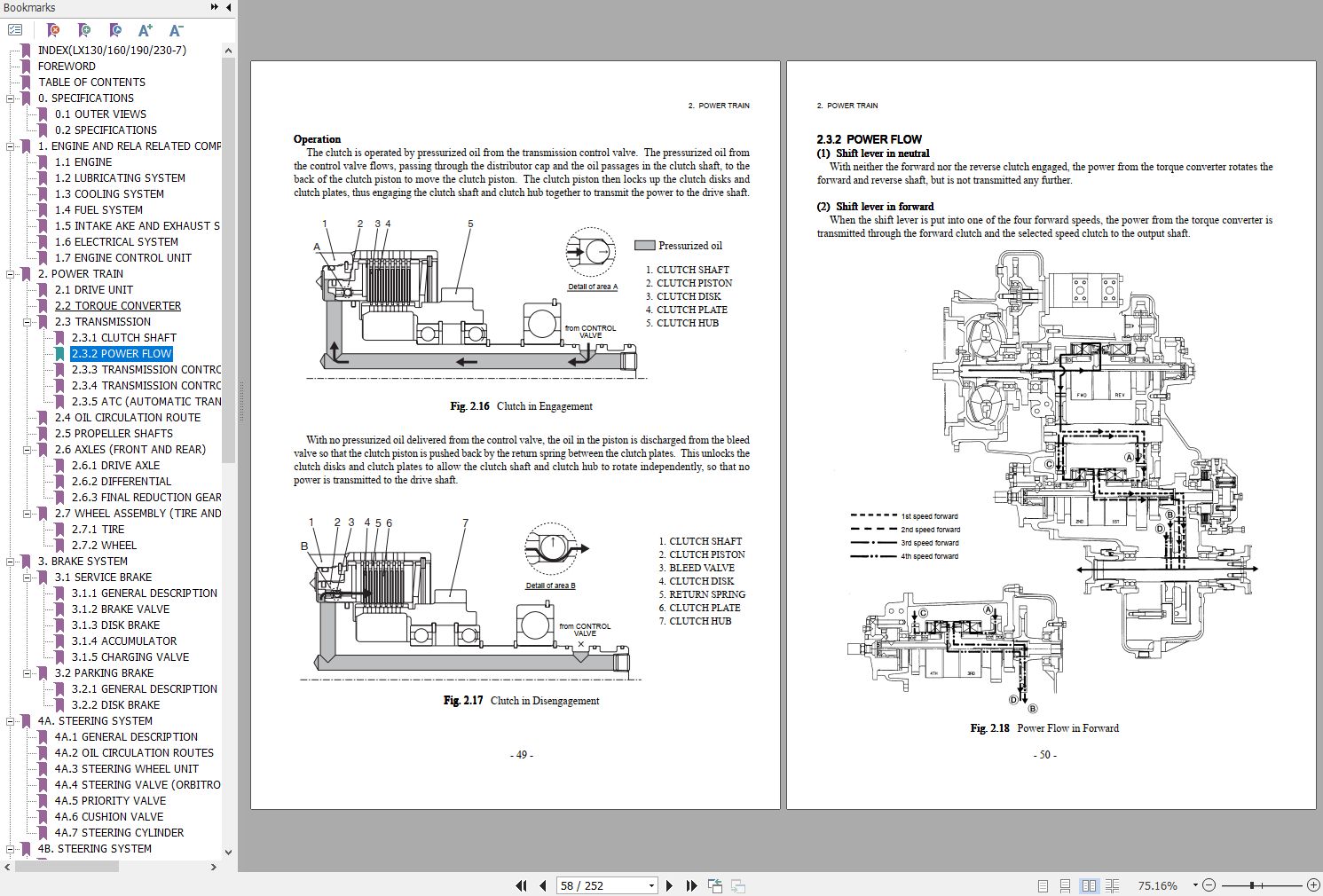The width and height of the screenshot is (1323, 896).
Task: Collapse the 2.3 TRANSMISSION branch
Action: coord(28,321)
